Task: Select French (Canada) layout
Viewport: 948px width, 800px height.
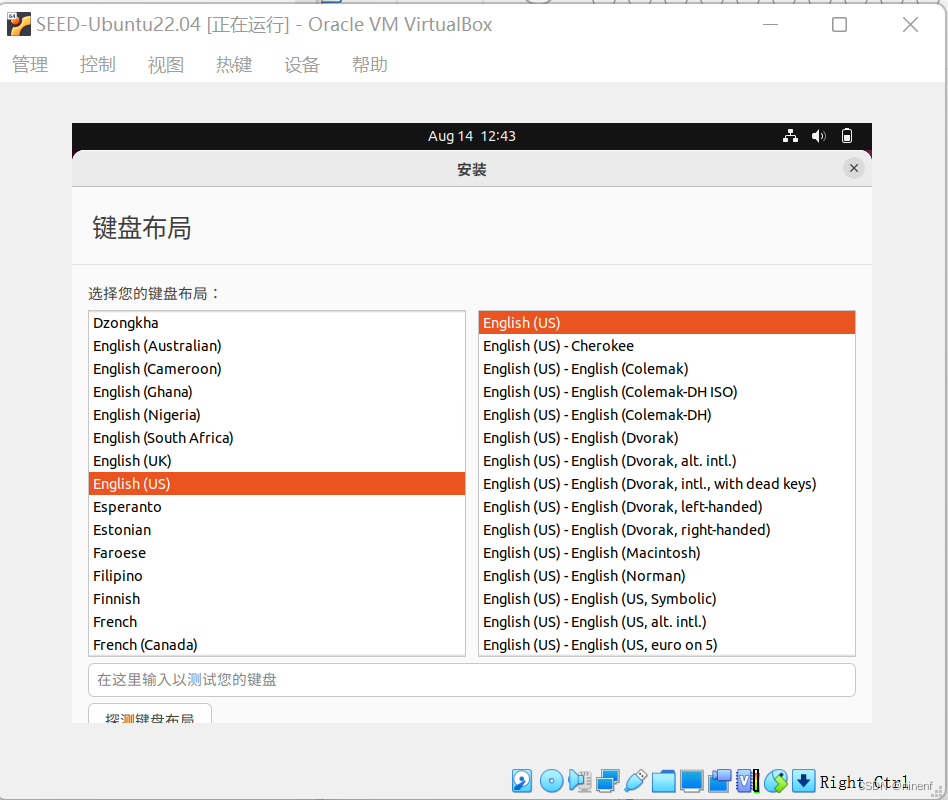Action: 277,645
